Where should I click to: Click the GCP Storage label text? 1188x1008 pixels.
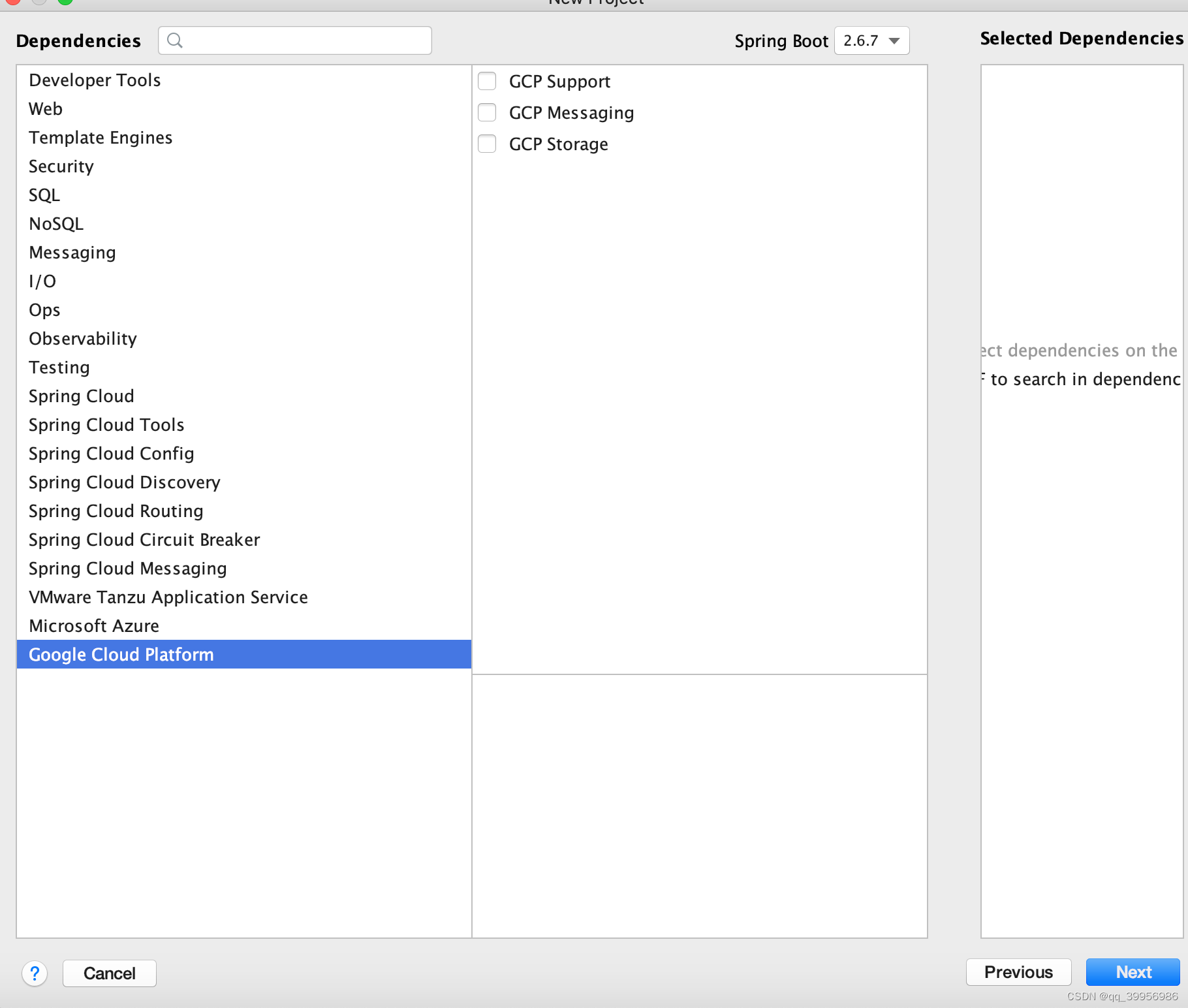558,144
